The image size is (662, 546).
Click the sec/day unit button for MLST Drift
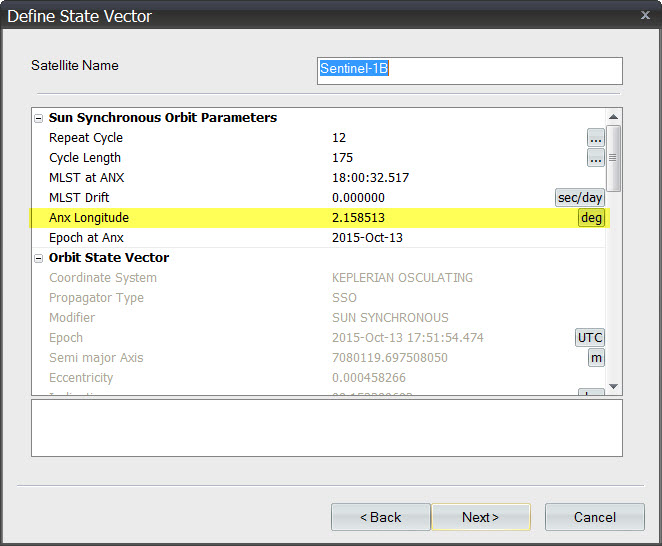[x=580, y=198]
